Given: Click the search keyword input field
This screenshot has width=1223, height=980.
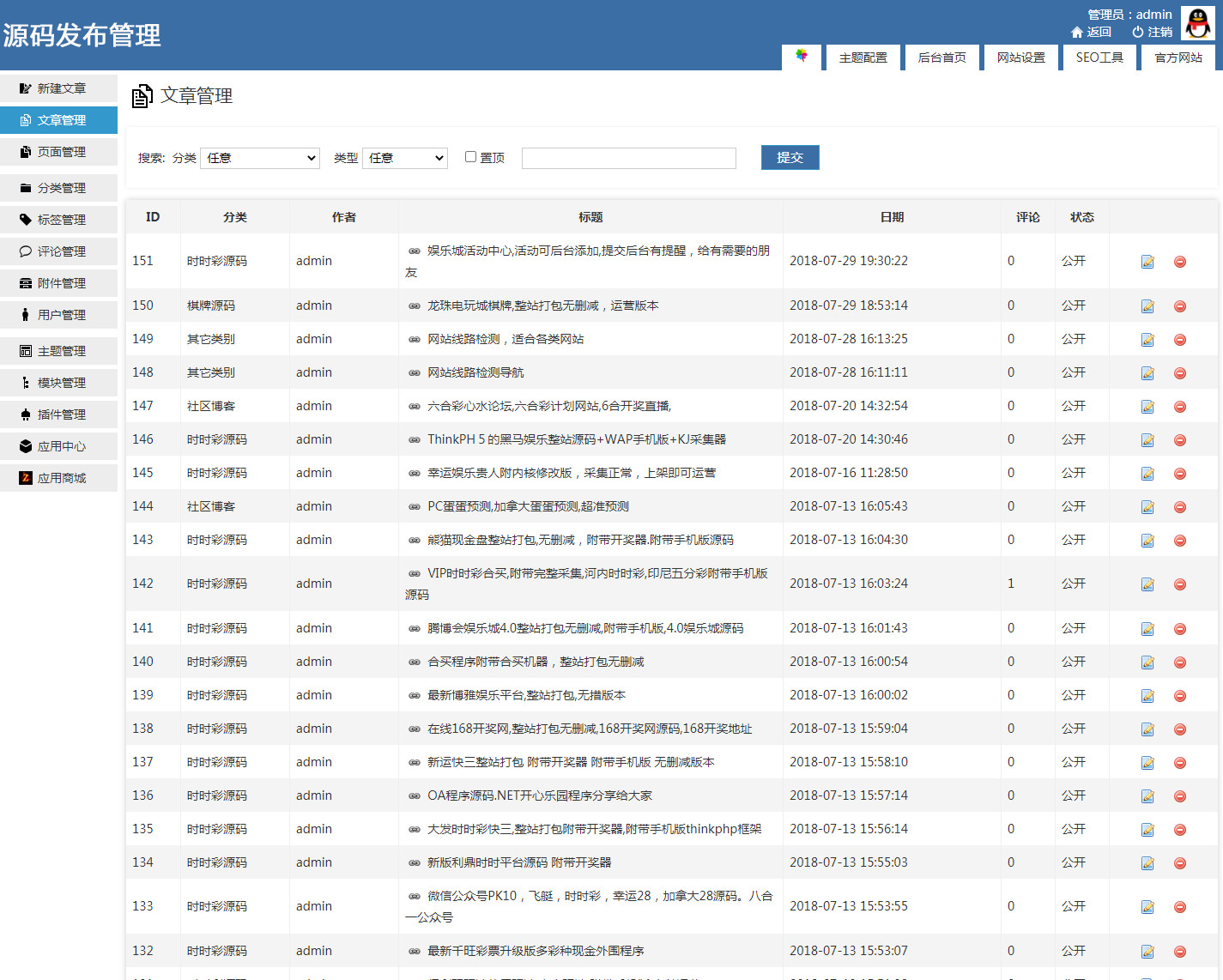Looking at the screenshot, I should 629,158.
